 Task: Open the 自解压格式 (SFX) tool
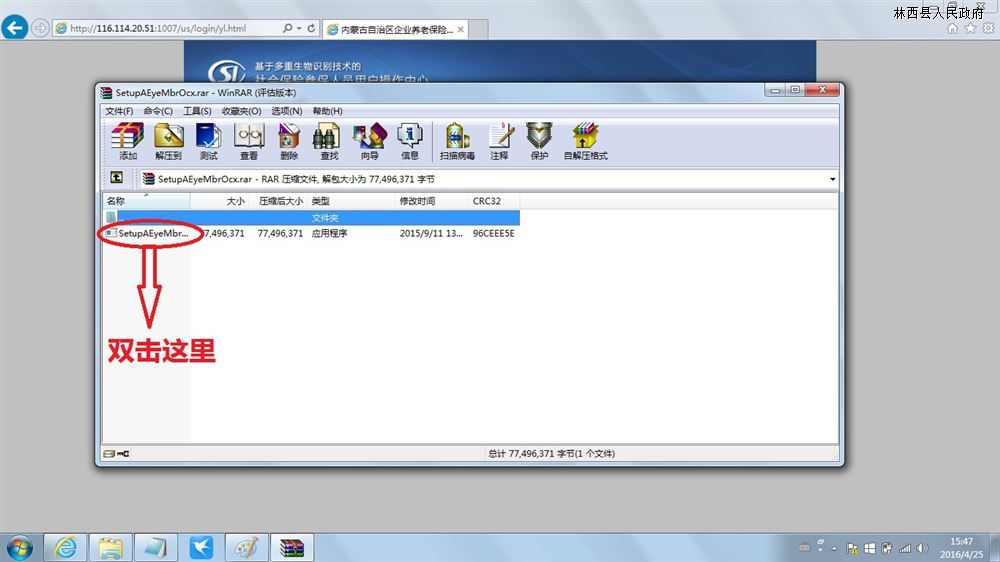point(585,140)
